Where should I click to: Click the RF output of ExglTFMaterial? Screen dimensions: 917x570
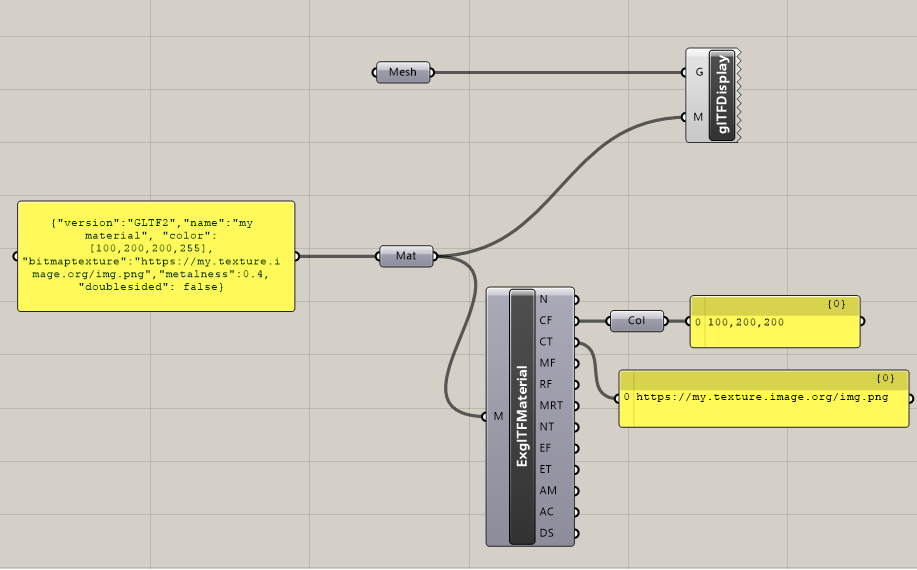pos(546,384)
